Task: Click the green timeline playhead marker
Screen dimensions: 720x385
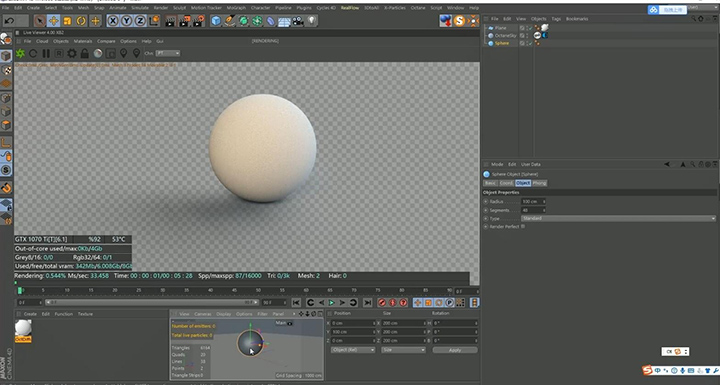Action: [20, 290]
